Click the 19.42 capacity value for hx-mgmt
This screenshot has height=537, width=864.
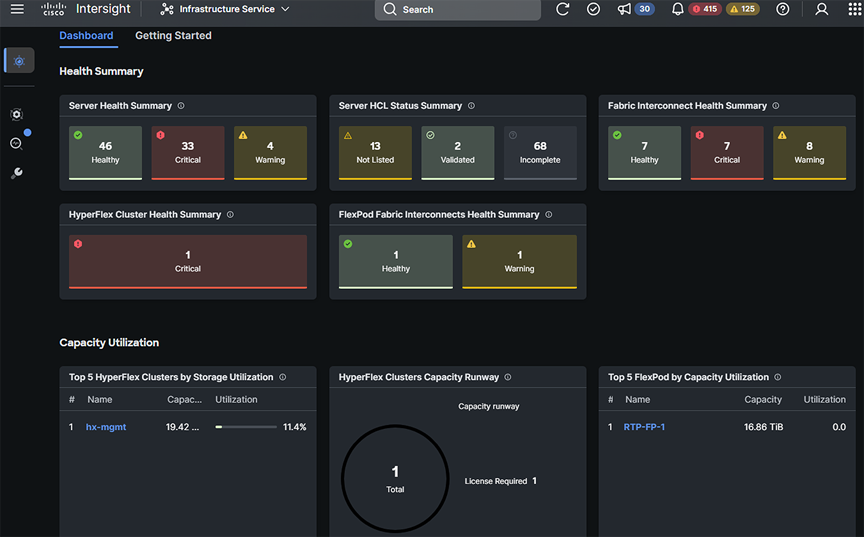(182, 427)
